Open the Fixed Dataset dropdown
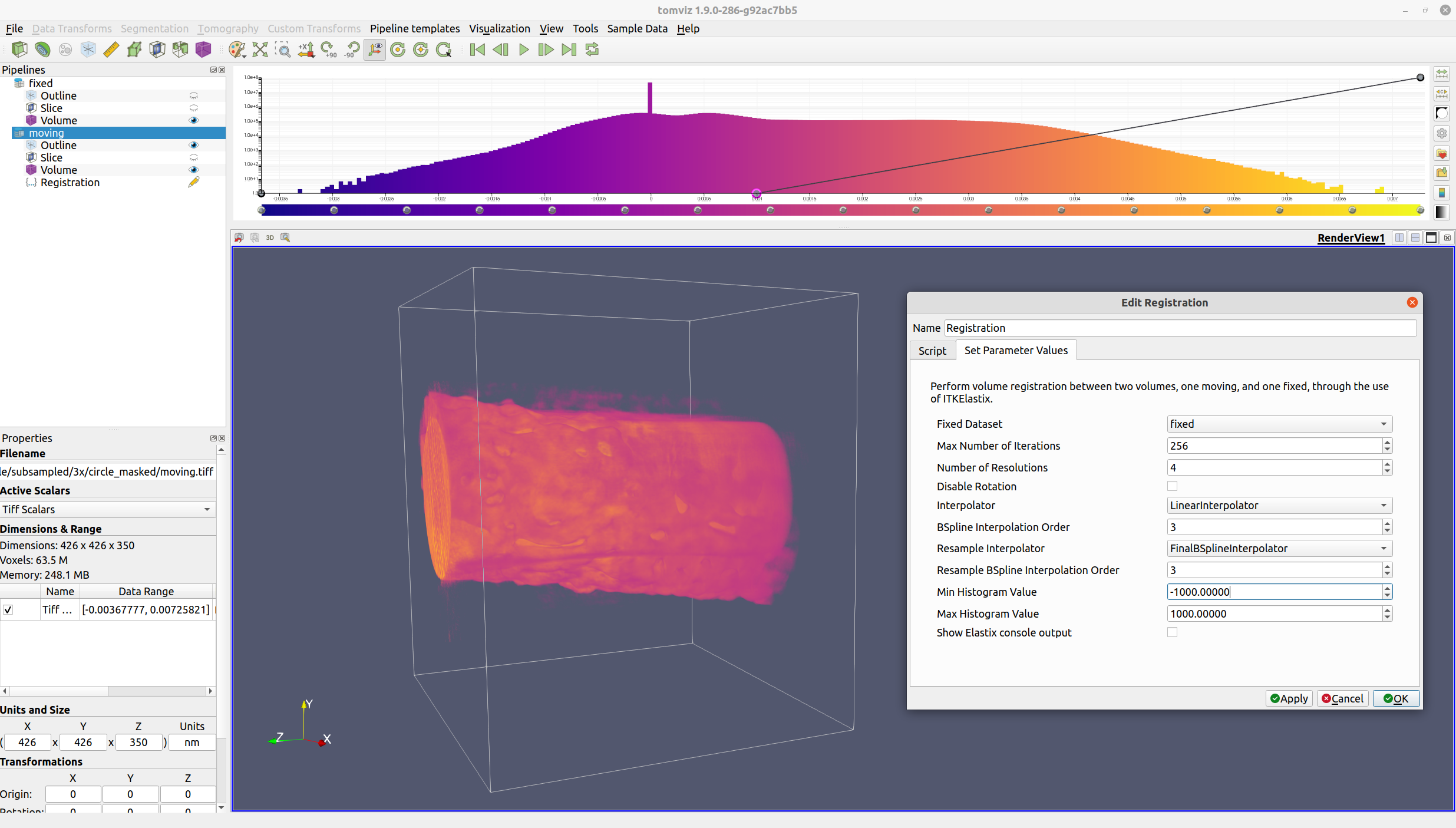 (1279, 424)
